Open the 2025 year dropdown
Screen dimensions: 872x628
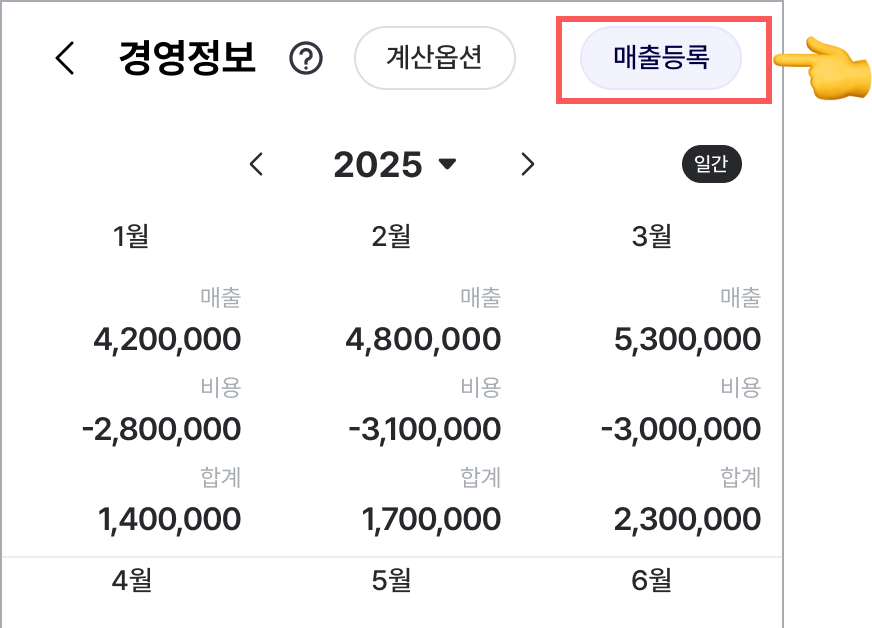(x=394, y=165)
